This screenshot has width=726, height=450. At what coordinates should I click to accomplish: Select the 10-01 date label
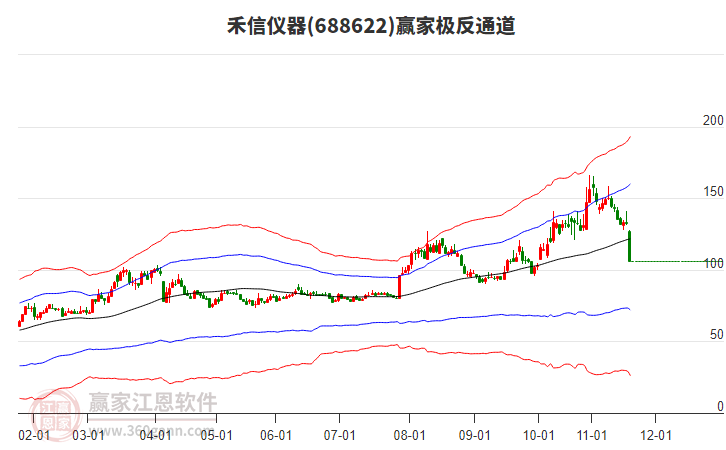click(x=538, y=436)
